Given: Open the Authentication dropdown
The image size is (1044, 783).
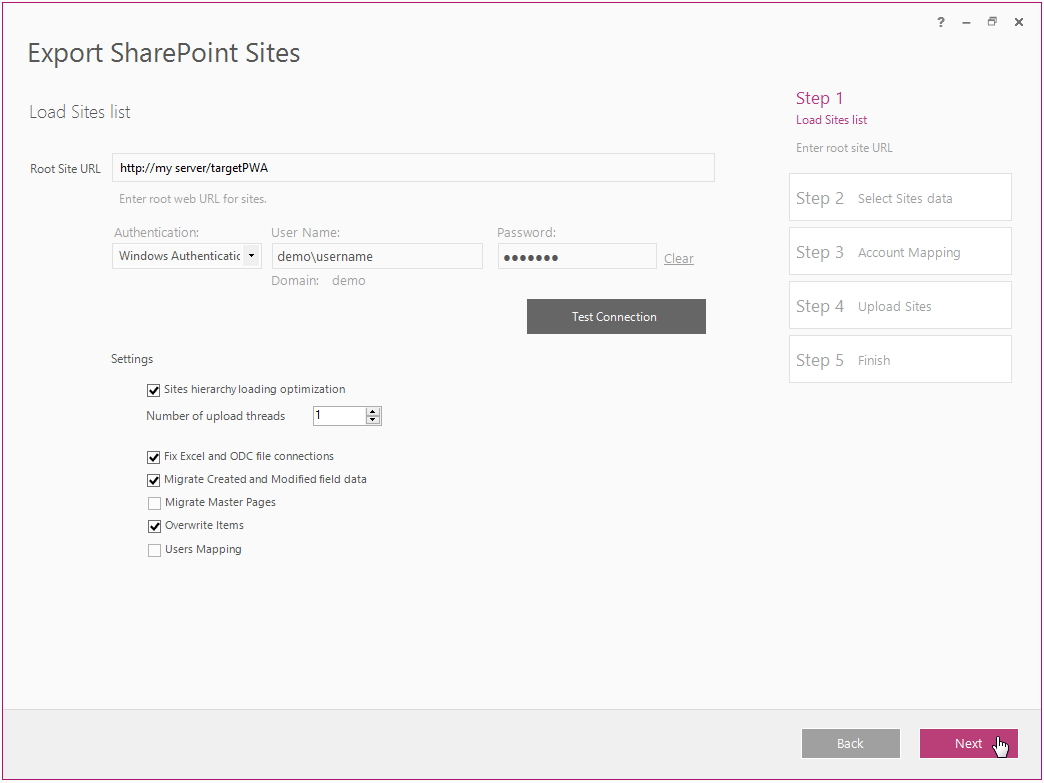Looking at the screenshot, I should click(252, 256).
